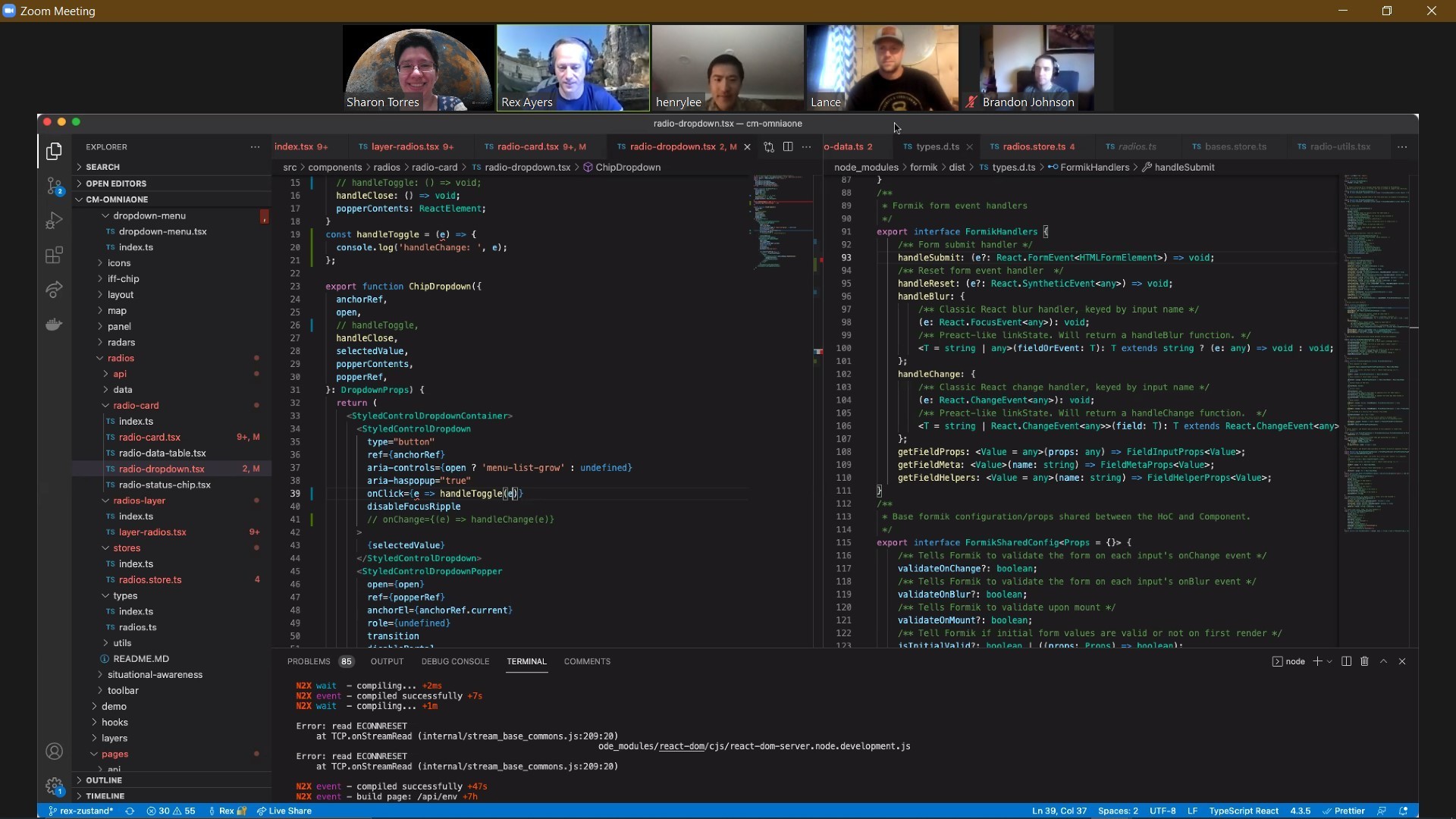Open the Live Share status item
This screenshot has height=819, width=1456.
click(284, 811)
